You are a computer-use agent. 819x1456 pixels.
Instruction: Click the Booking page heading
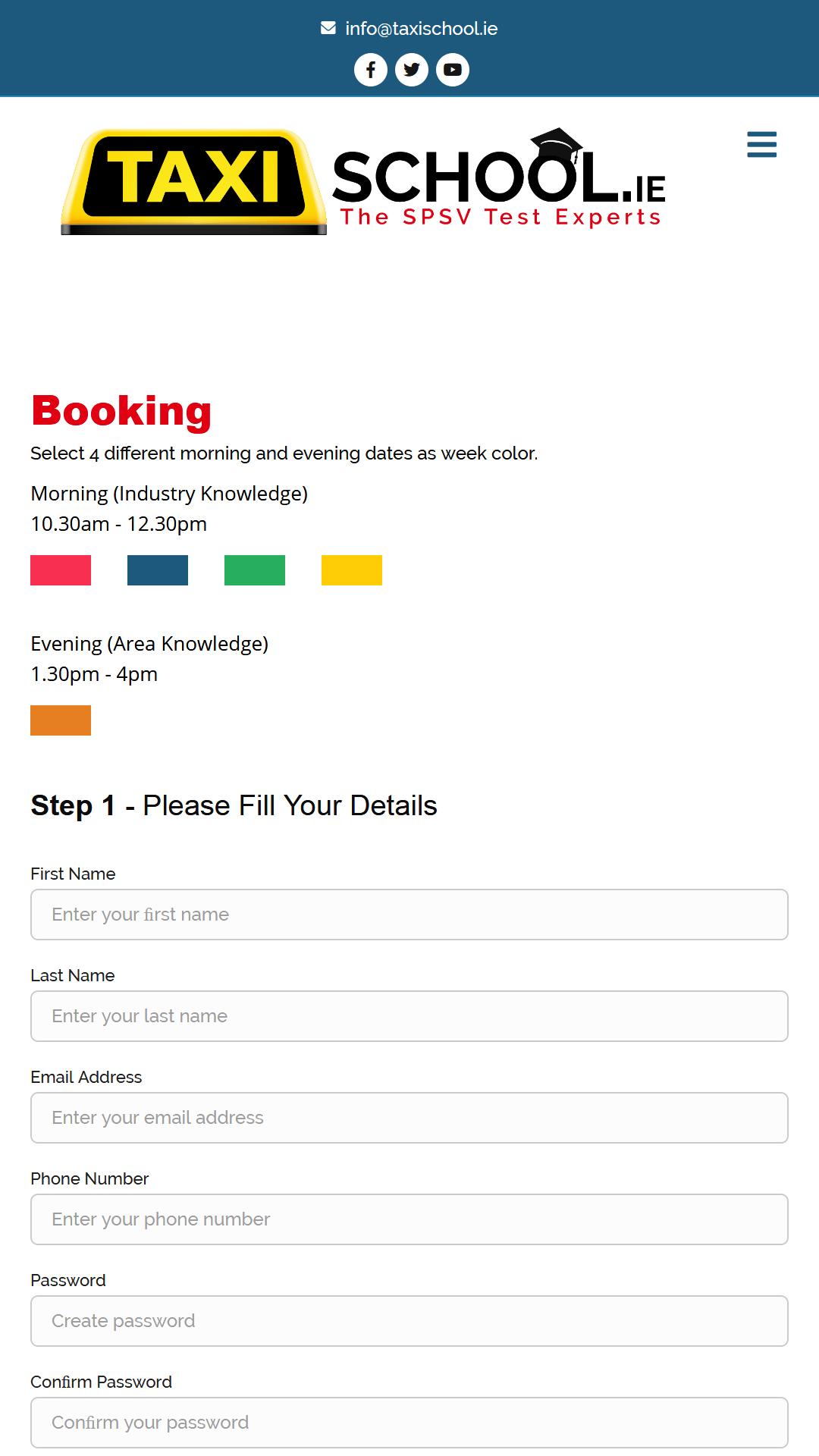(121, 411)
